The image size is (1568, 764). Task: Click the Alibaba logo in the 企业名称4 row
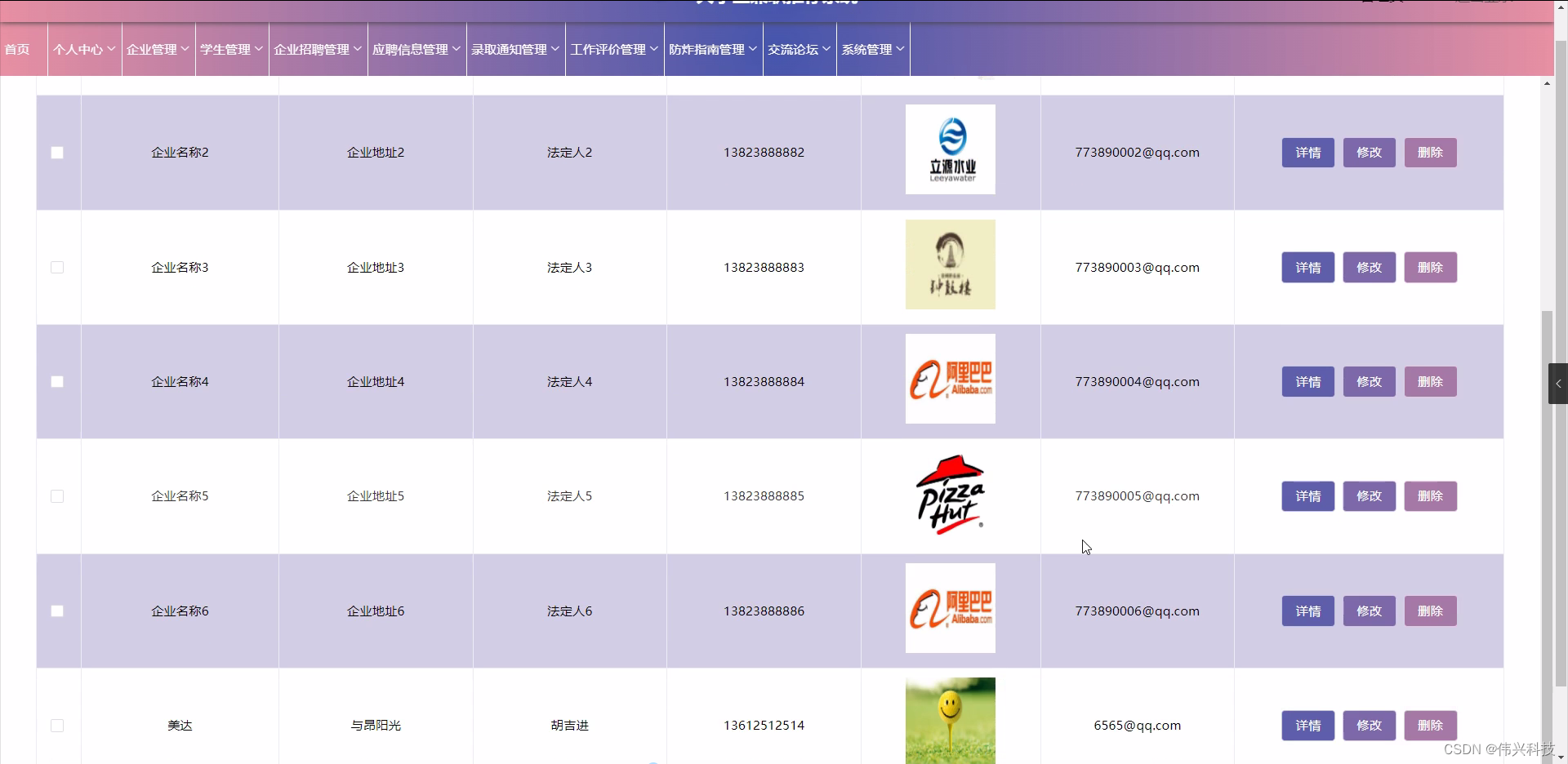(949, 379)
